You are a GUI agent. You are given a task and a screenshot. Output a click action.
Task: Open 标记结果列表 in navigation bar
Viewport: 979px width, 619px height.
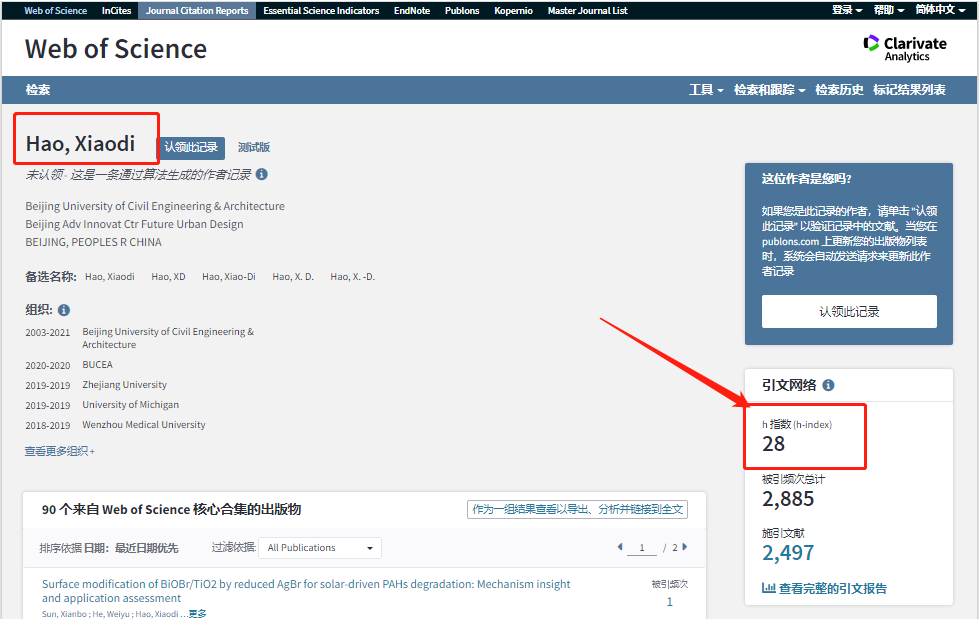[x=909, y=90]
